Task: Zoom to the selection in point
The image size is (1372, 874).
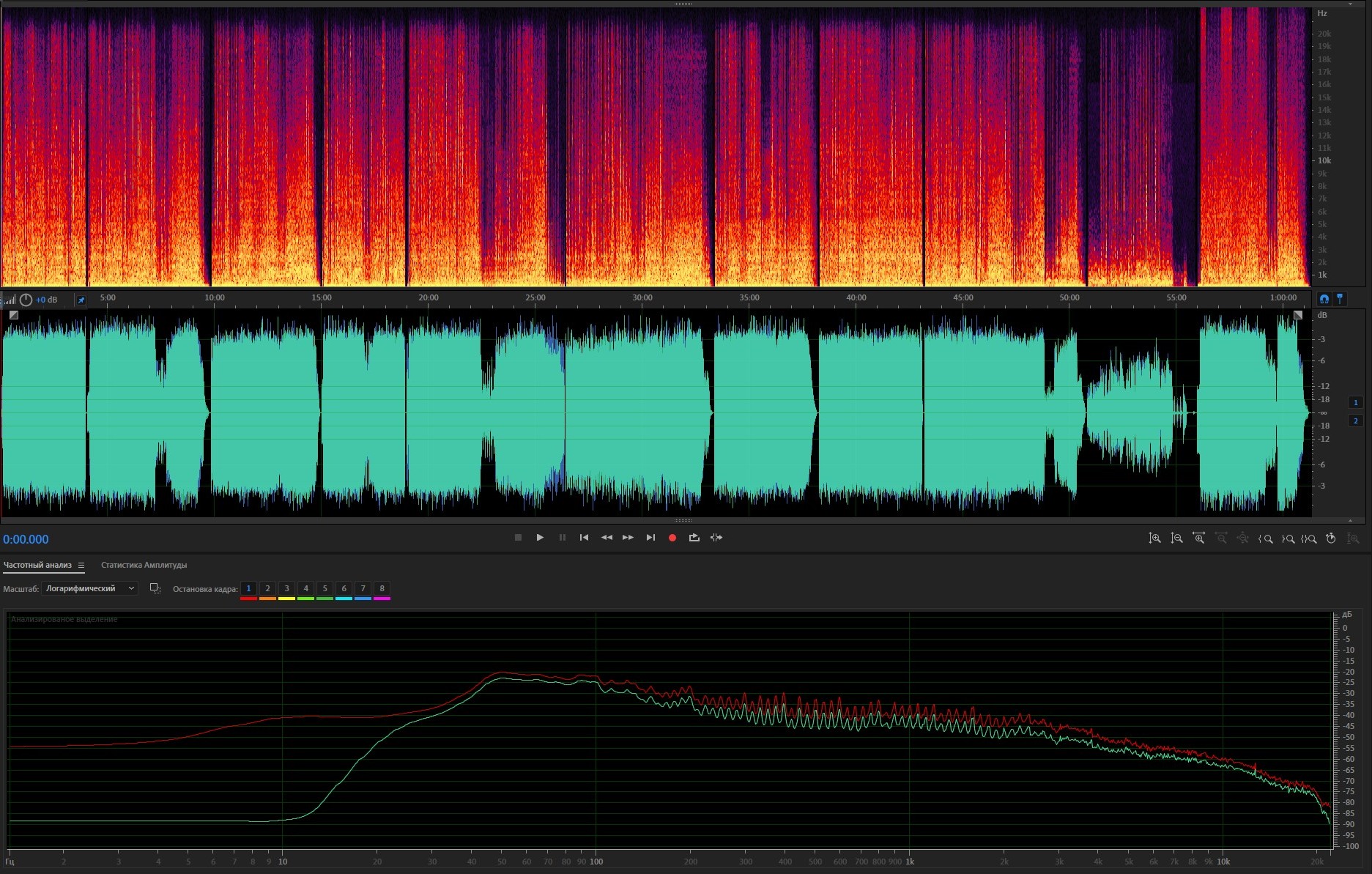Action: click(1265, 538)
